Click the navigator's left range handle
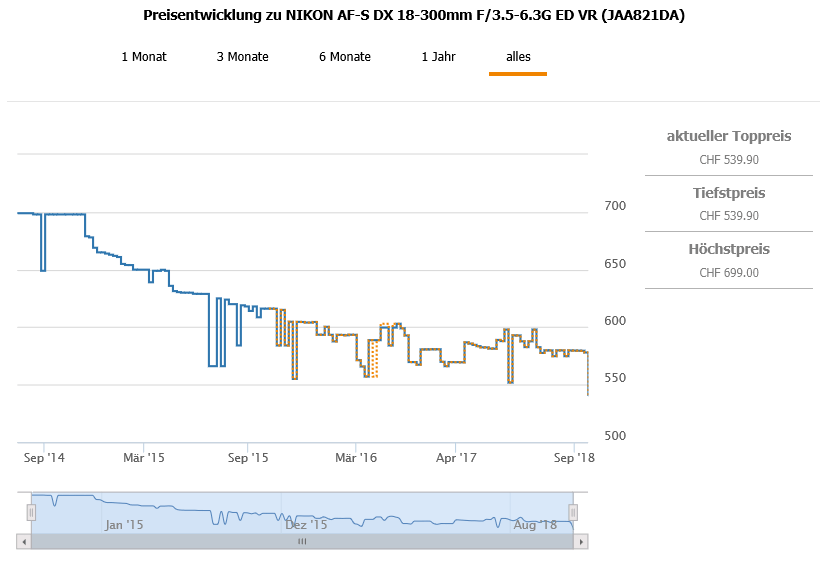The image size is (820, 568). tap(31, 512)
